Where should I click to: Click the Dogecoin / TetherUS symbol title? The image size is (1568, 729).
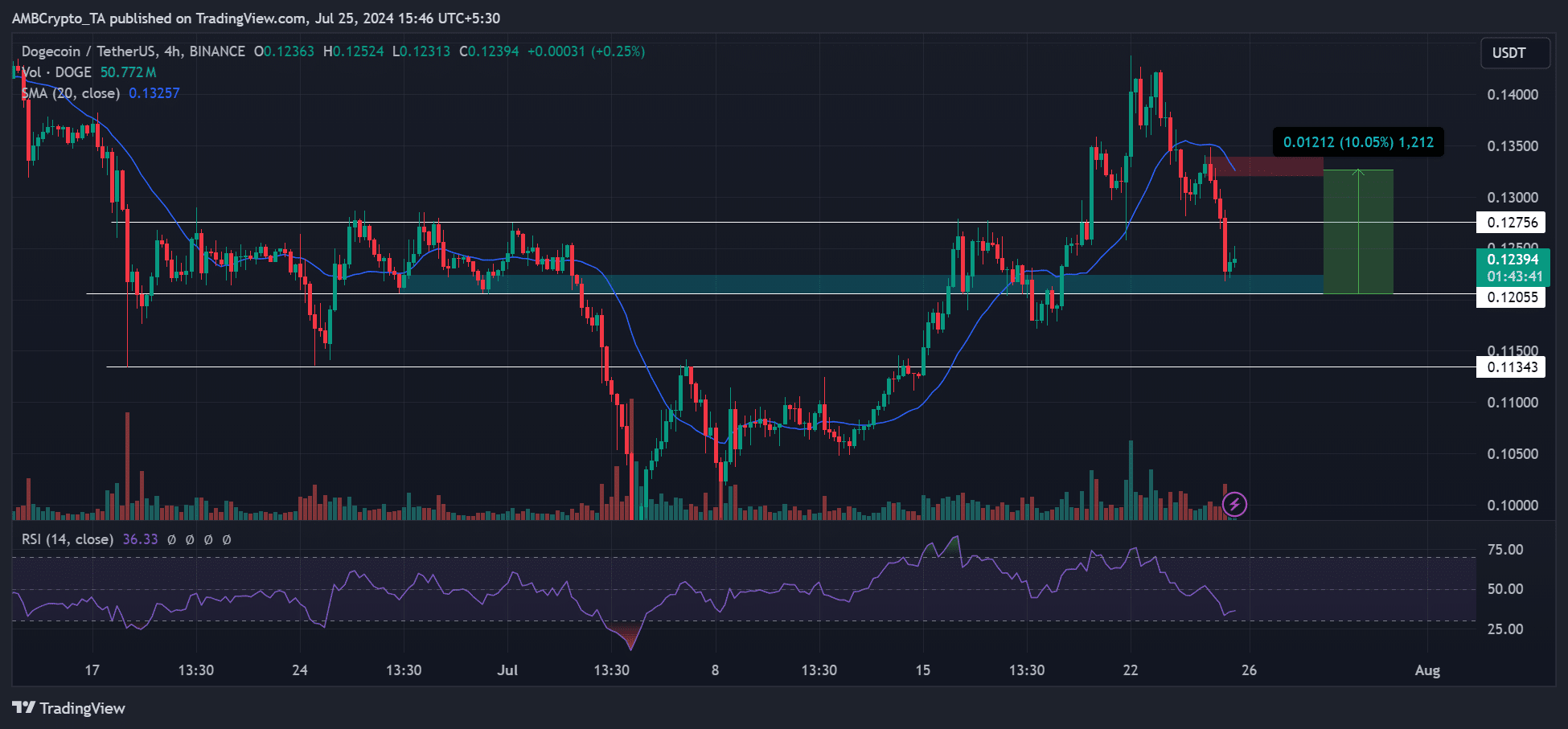click(x=133, y=51)
